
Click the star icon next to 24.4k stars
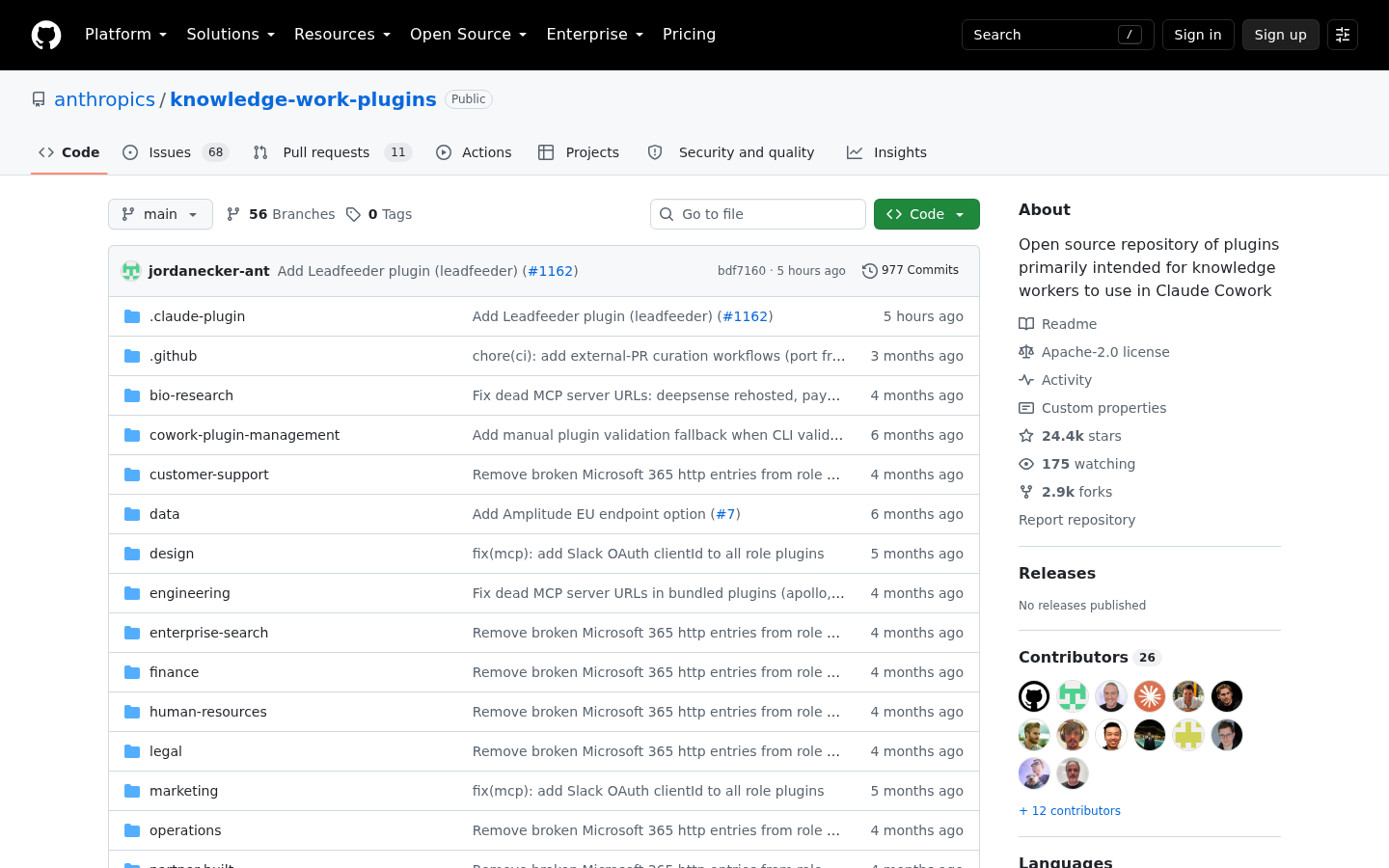tap(1026, 436)
